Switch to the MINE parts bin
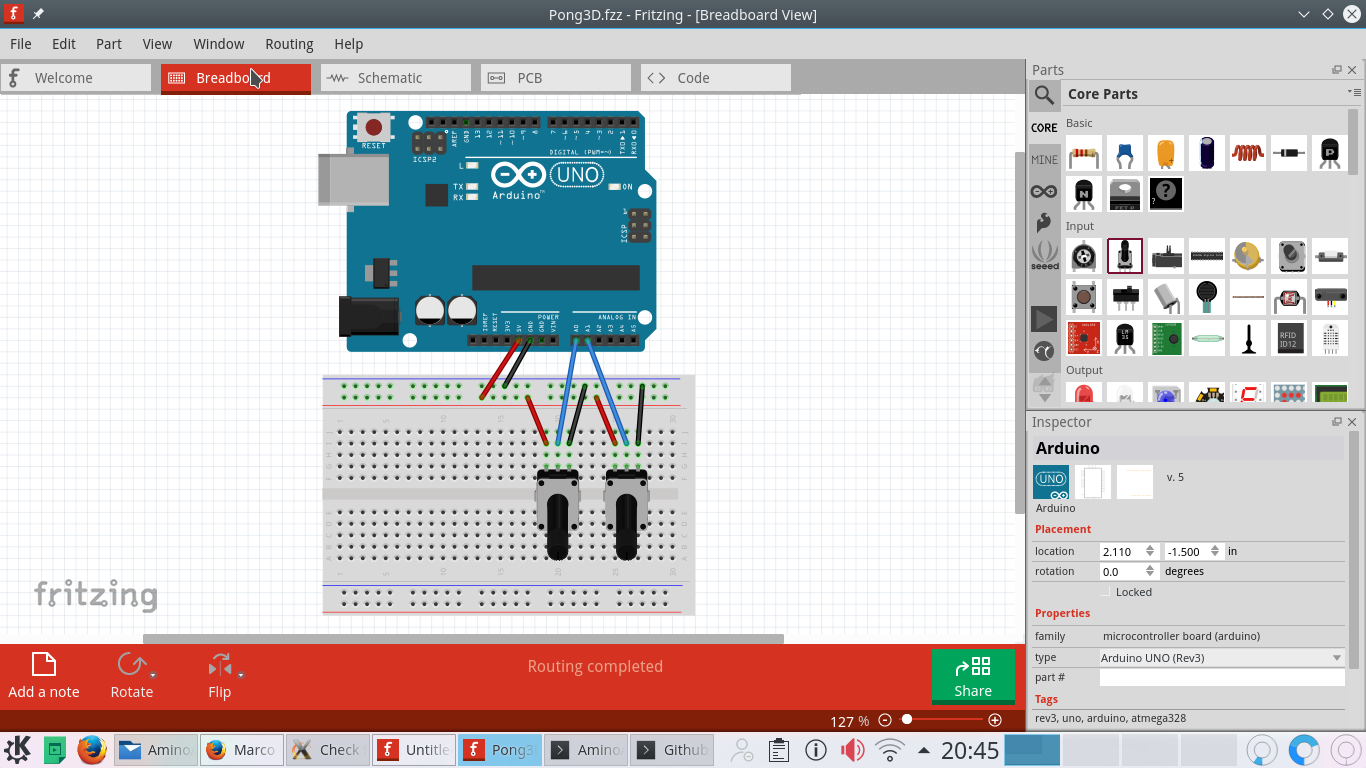 pyautogui.click(x=1044, y=160)
